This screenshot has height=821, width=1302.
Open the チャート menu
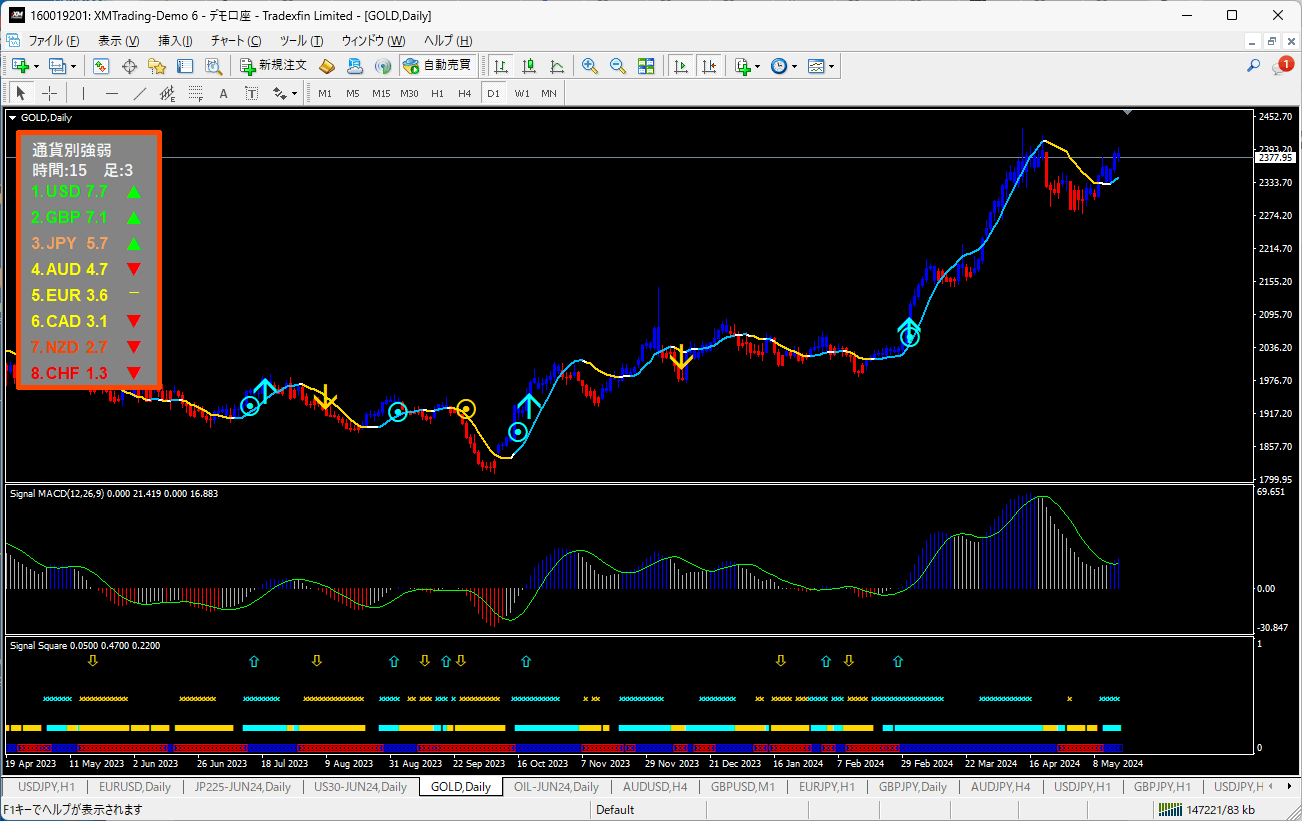point(236,41)
